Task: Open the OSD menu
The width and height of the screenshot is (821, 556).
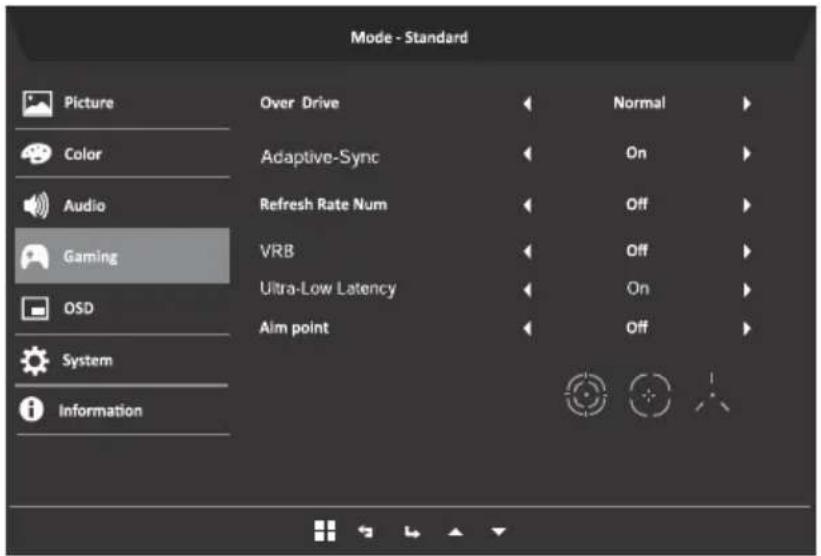Action: coord(123,308)
